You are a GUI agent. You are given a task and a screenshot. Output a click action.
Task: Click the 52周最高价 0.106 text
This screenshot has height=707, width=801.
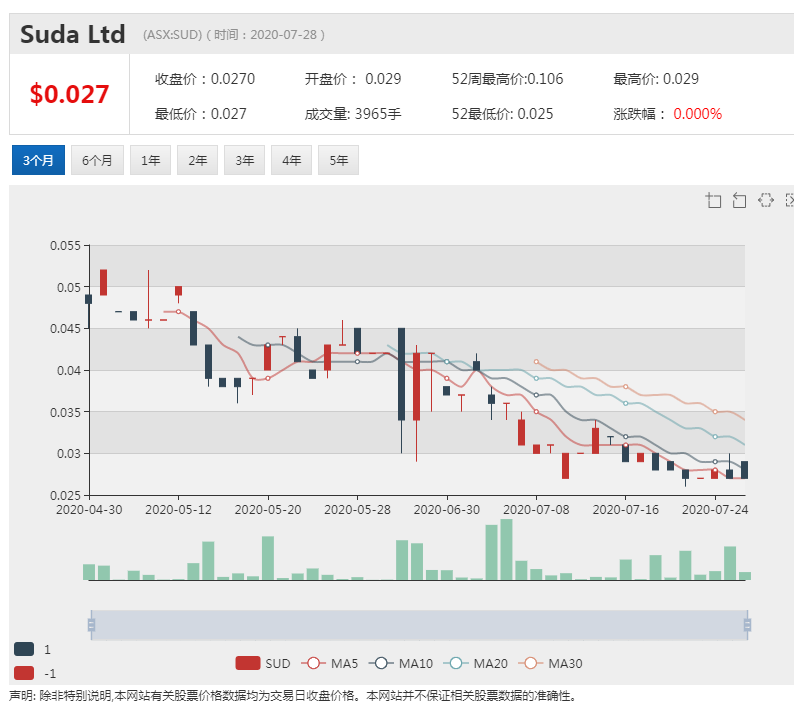pyautogui.click(x=507, y=79)
